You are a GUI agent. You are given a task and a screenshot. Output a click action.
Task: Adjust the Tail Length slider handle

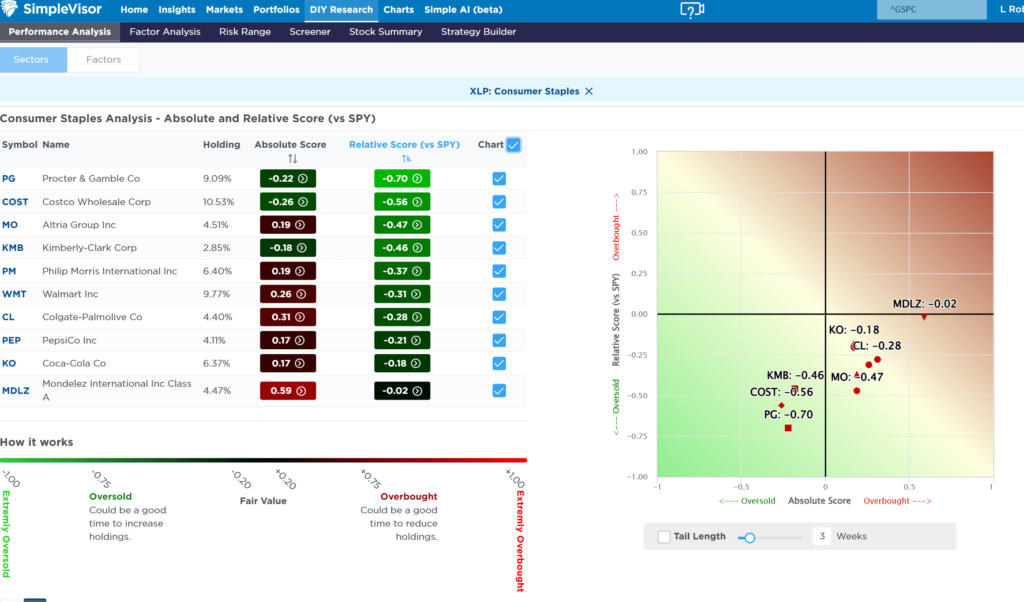[750, 538]
